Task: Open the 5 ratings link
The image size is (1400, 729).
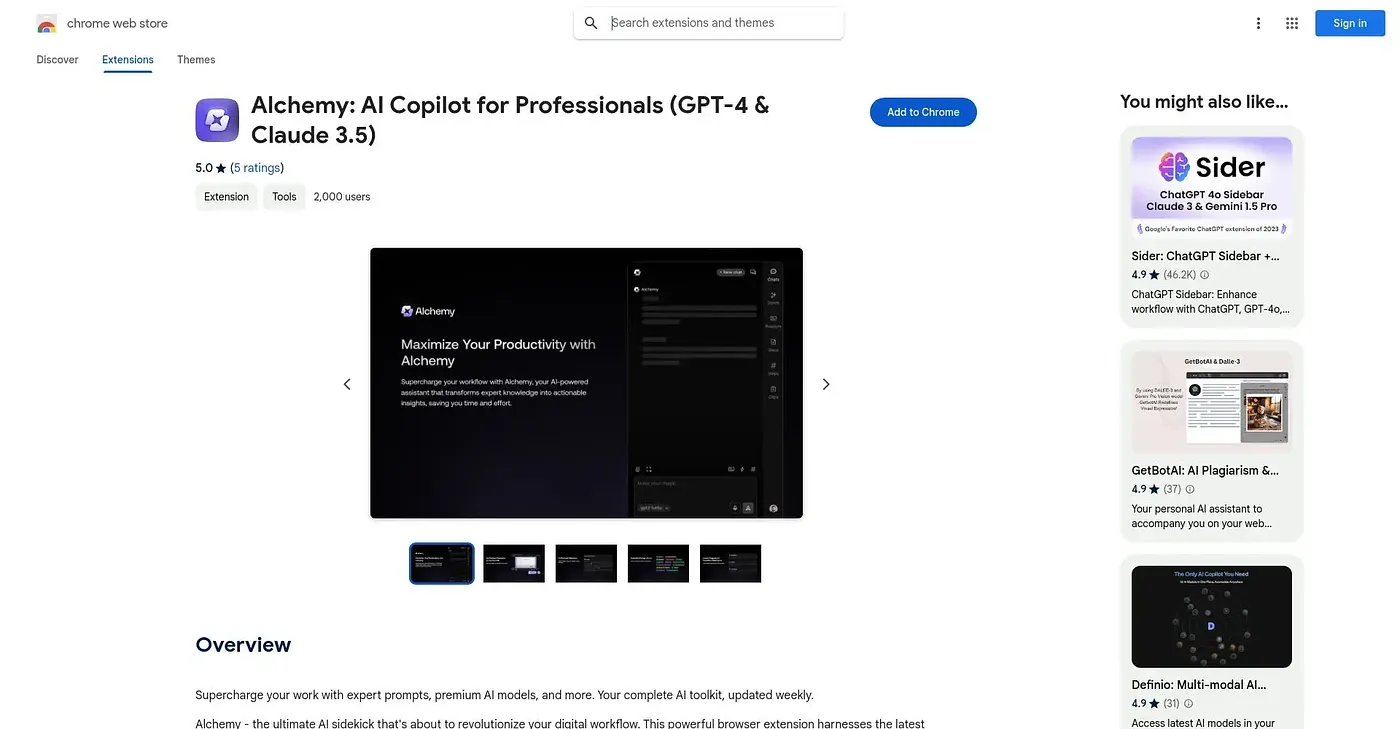Action: [x=257, y=168]
